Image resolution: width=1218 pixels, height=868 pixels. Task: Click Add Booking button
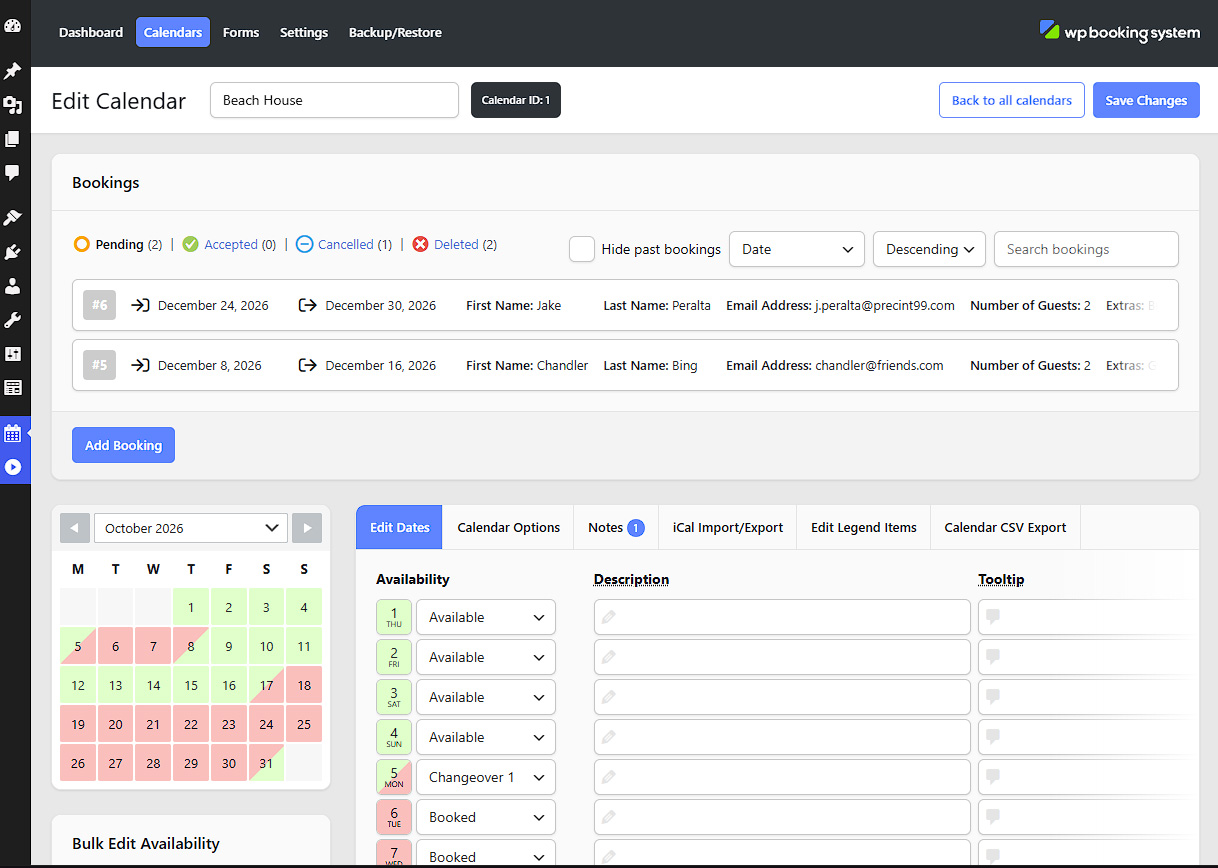click(123, 445)
